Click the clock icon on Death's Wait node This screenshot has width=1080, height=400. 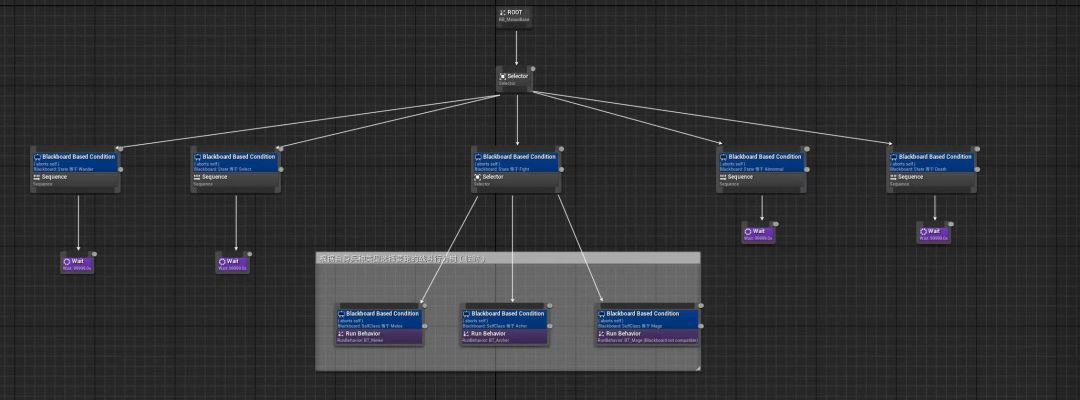pyautogui.click(x=924, y=231)
